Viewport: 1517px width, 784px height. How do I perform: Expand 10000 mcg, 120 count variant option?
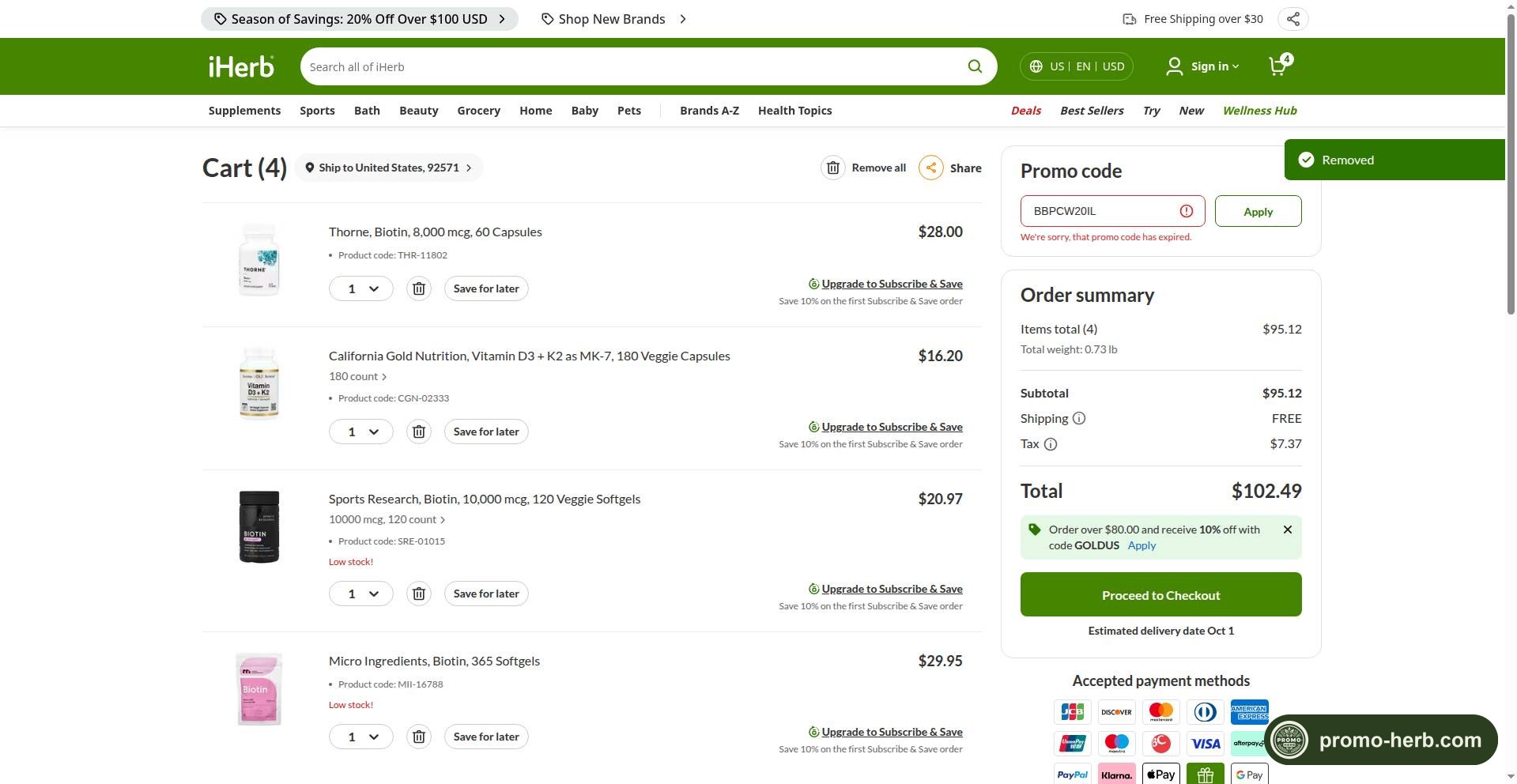387,519
